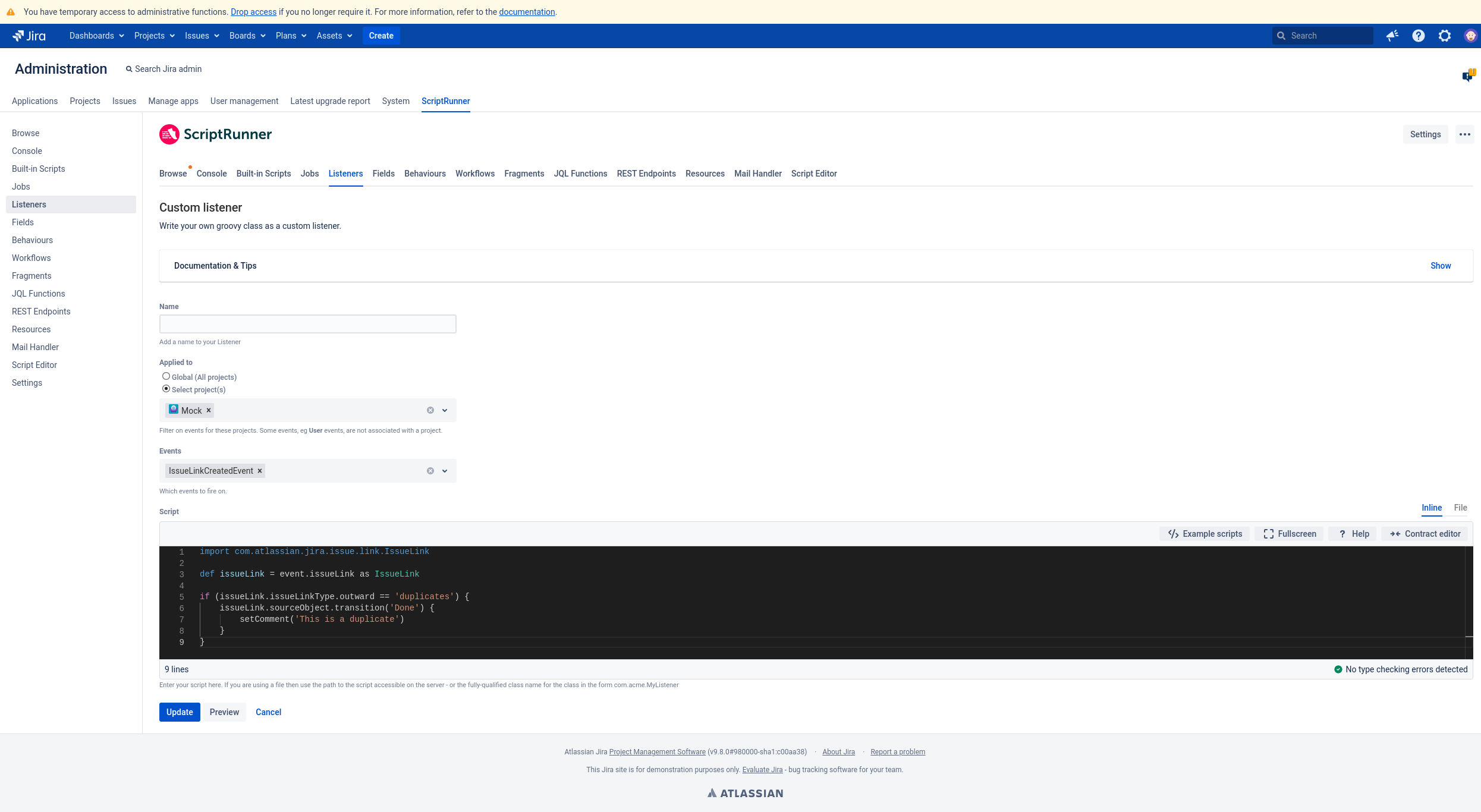Open the projects selection dropdown

444,410
